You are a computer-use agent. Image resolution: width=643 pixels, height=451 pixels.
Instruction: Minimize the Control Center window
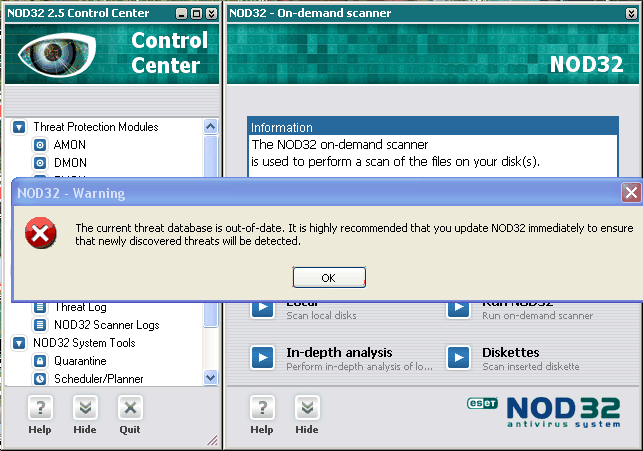181,14
